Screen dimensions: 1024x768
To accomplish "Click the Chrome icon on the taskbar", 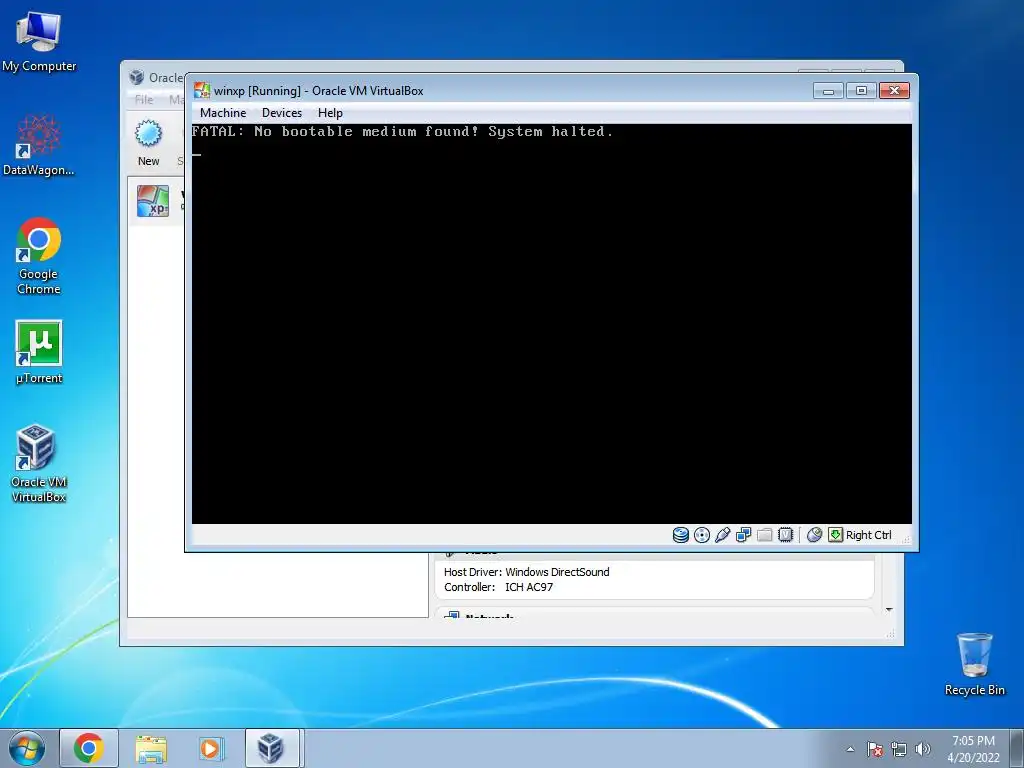I will pos(89,748).
